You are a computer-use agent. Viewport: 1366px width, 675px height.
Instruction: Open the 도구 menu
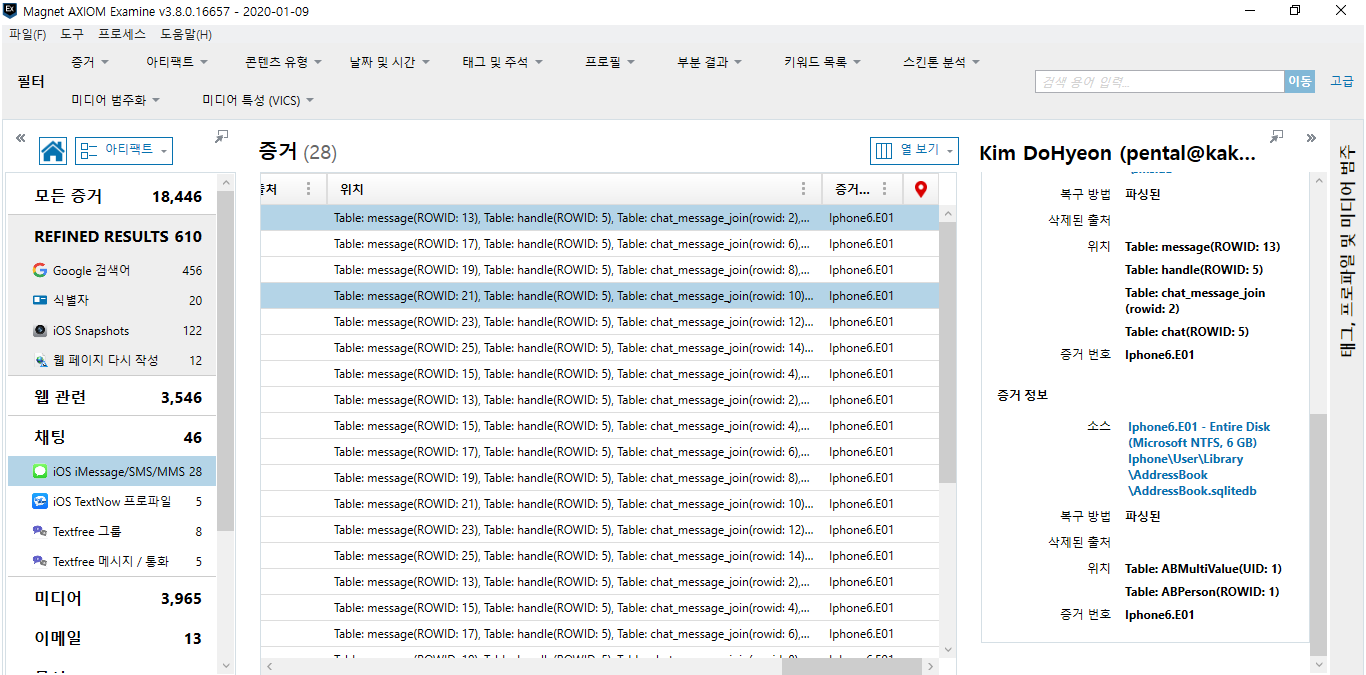pyautogui.click(x=72, y=34)
